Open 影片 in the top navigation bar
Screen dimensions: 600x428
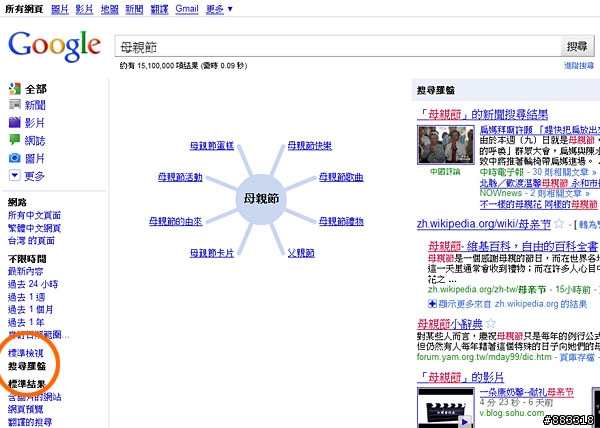coord(84,9)
